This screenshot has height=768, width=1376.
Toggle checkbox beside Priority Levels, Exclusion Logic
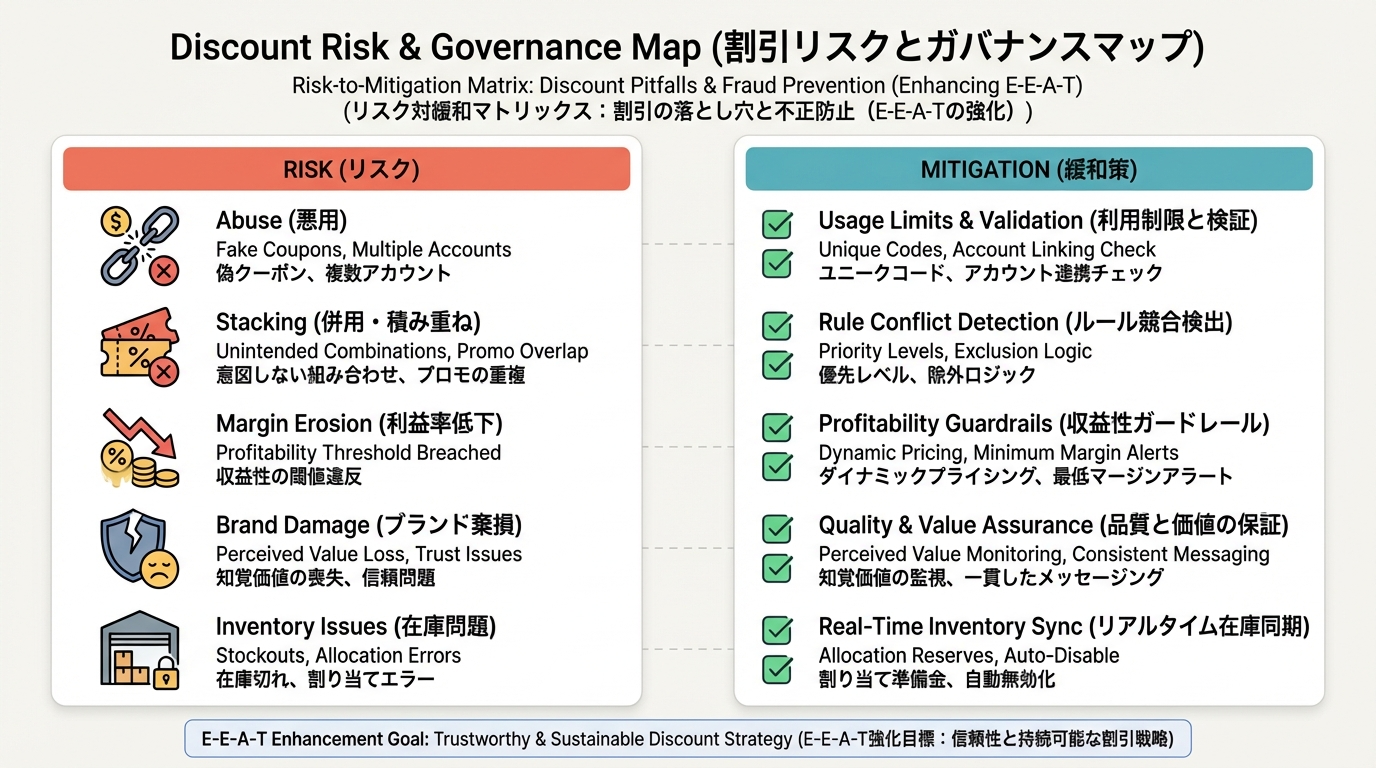[x=777, y=364]
